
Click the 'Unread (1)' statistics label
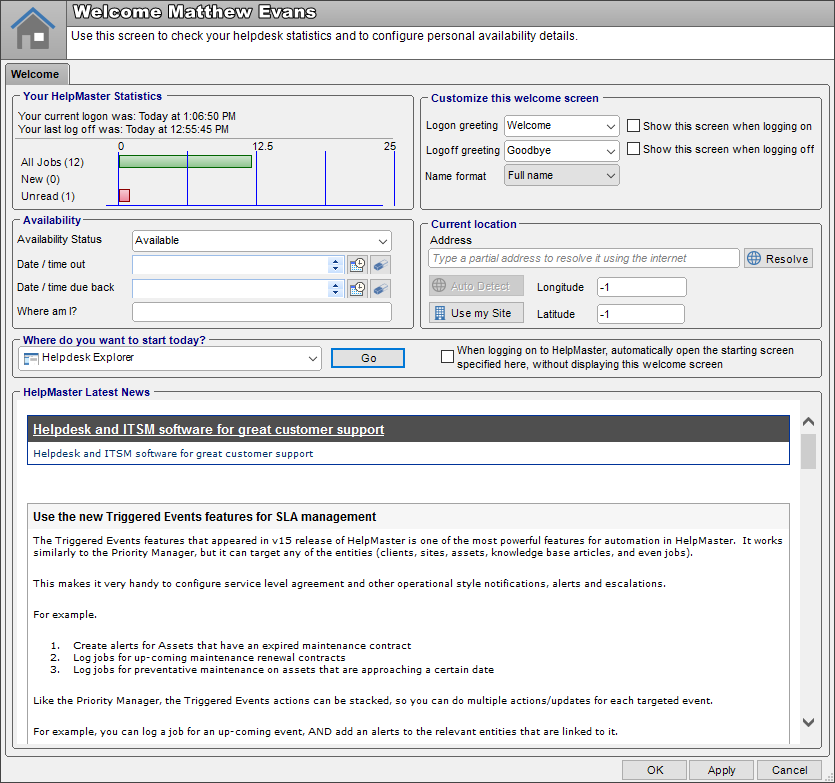[48, 197]
